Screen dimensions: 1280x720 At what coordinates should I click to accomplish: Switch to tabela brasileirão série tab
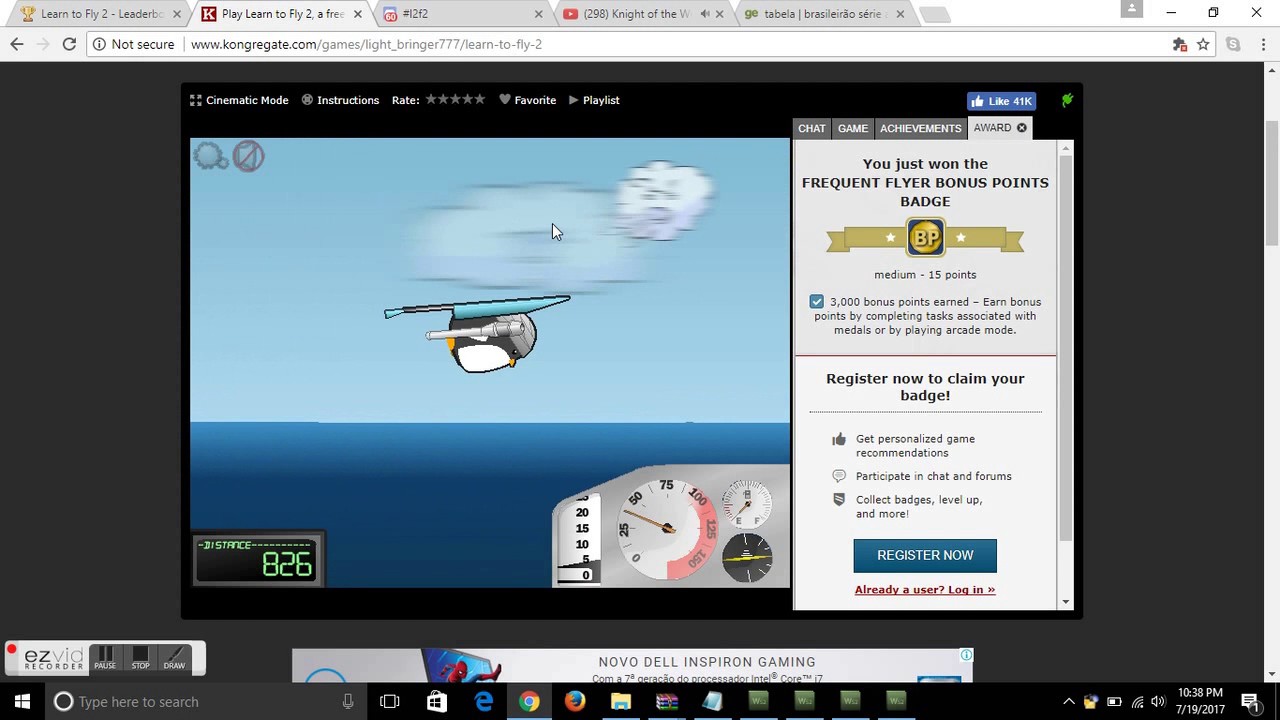pyautogui.click(x=822, y=14)
